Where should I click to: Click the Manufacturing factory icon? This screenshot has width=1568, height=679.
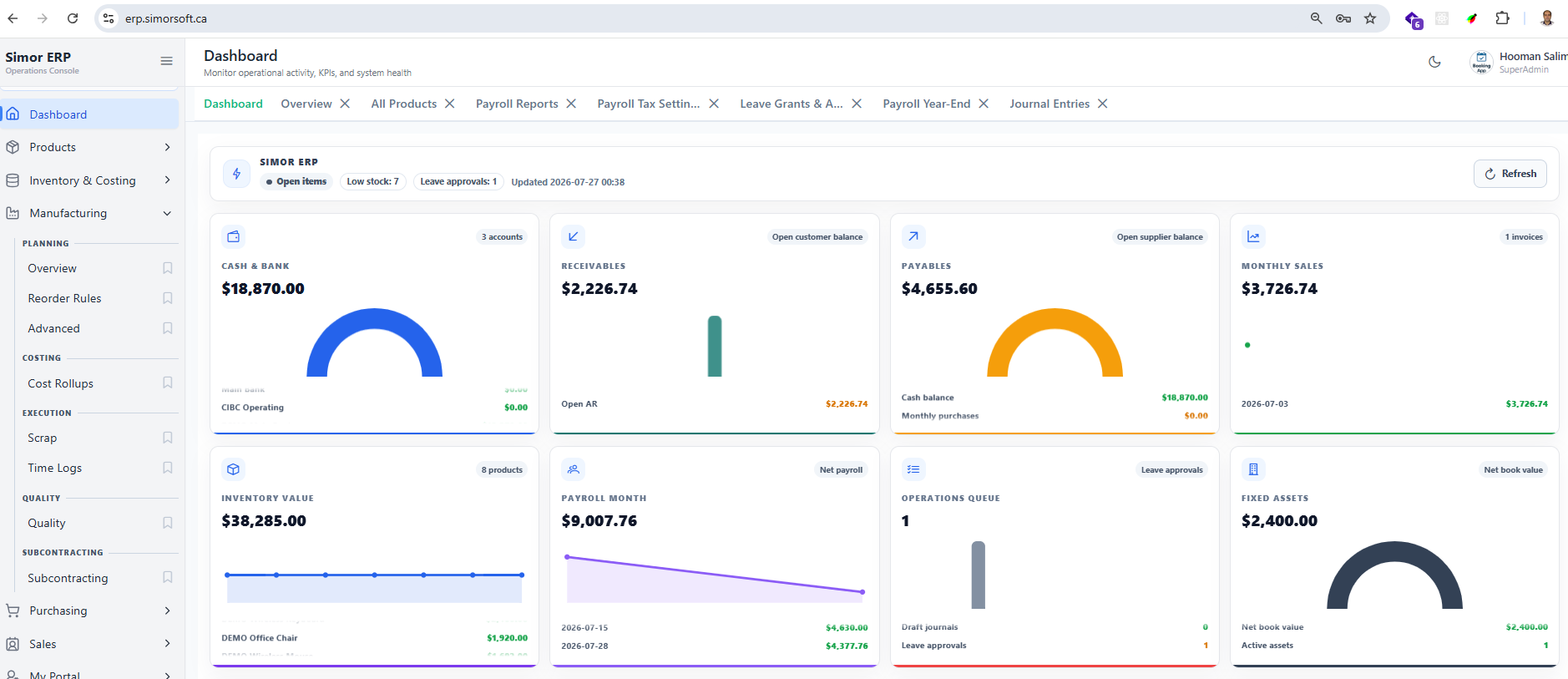[x=13, y=213]
